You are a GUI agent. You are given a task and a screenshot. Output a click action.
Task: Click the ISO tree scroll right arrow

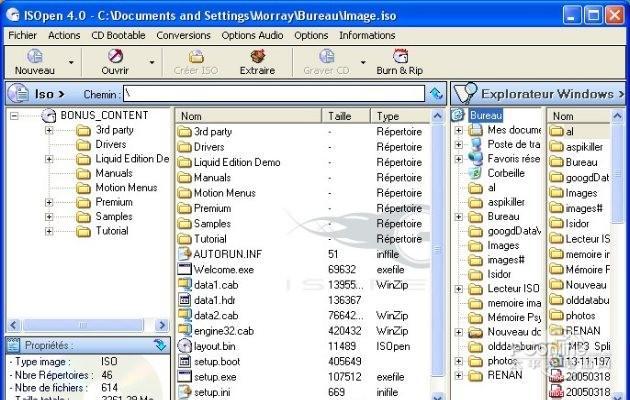point(162,325)
